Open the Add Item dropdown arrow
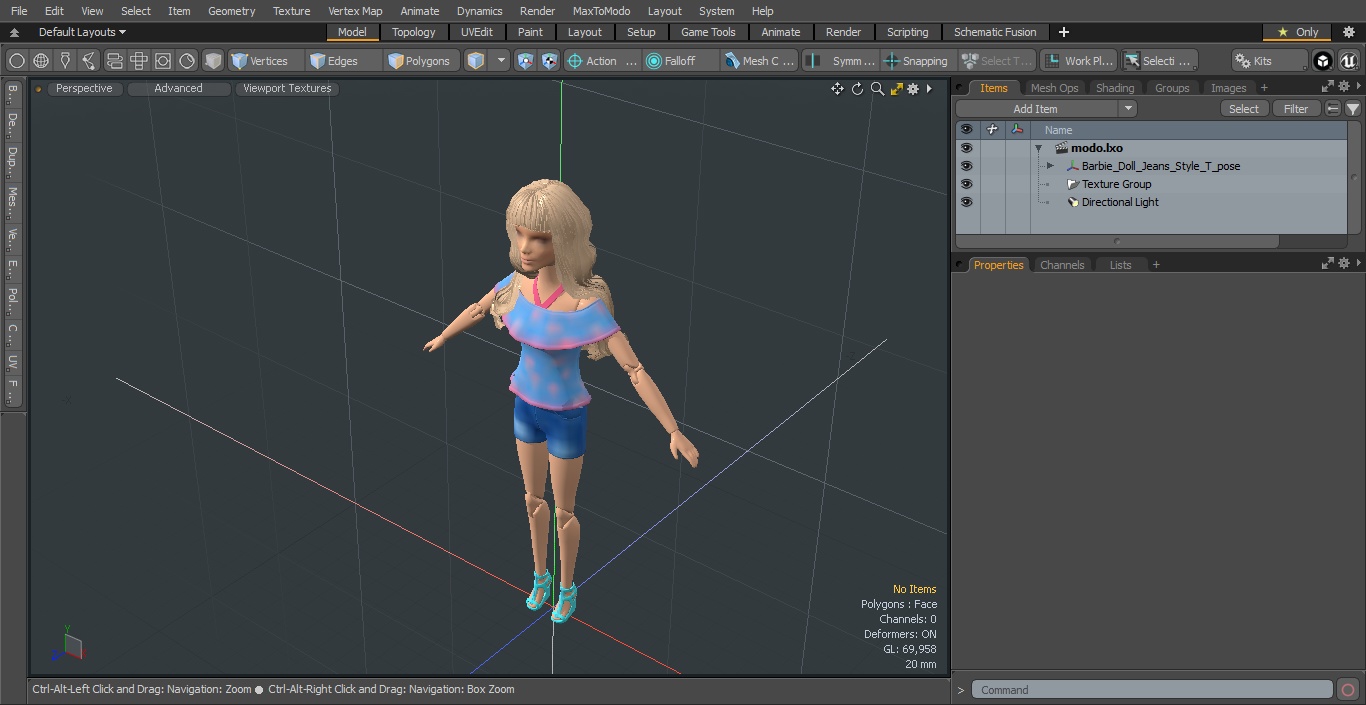This screenshot has height=705, width=1366. pos(1128,109)
